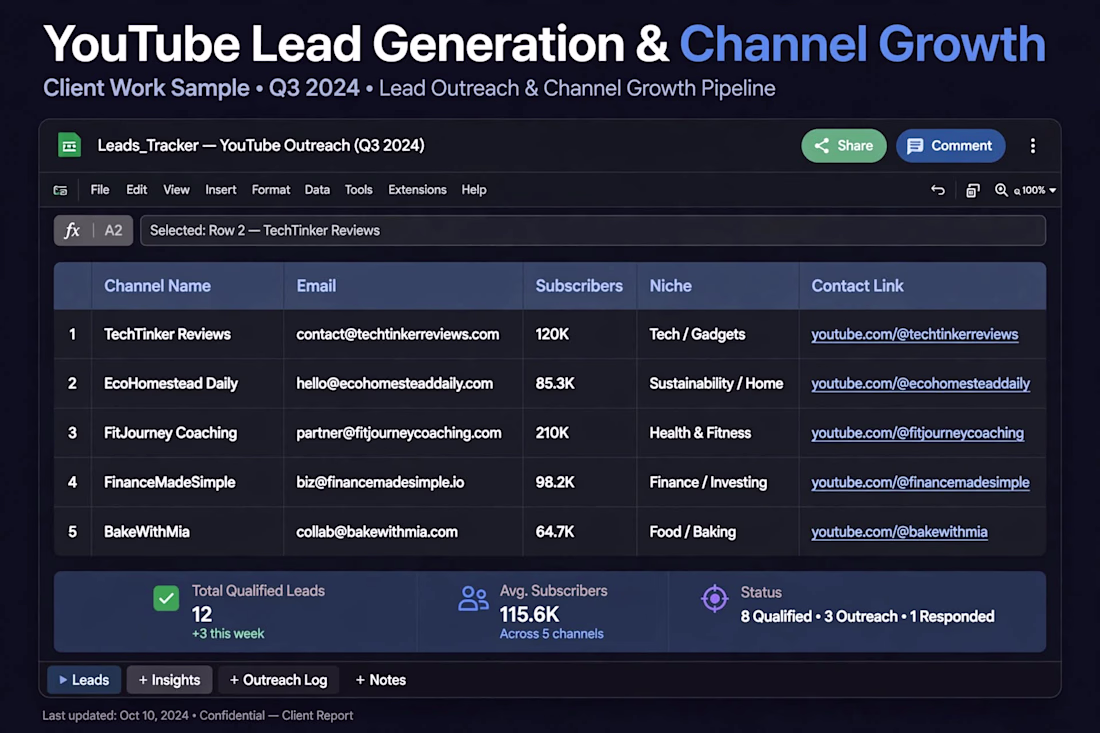1100x733 pixels.
Task: Switch to the Insights sheet tab
Action: pos(169,680)
